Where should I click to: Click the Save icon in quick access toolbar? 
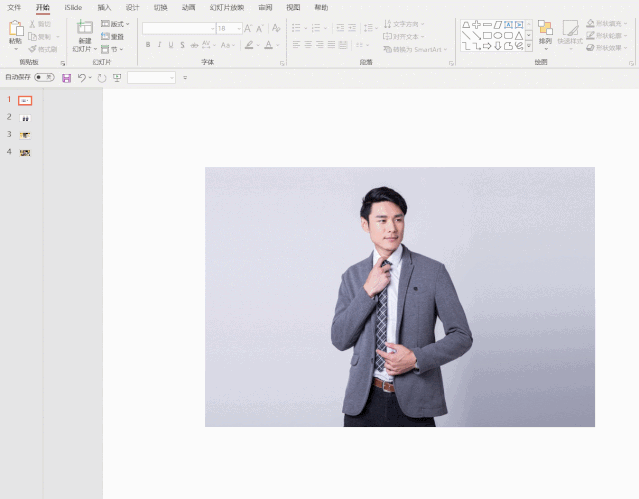pyautogui.click(x=66, y=78)
